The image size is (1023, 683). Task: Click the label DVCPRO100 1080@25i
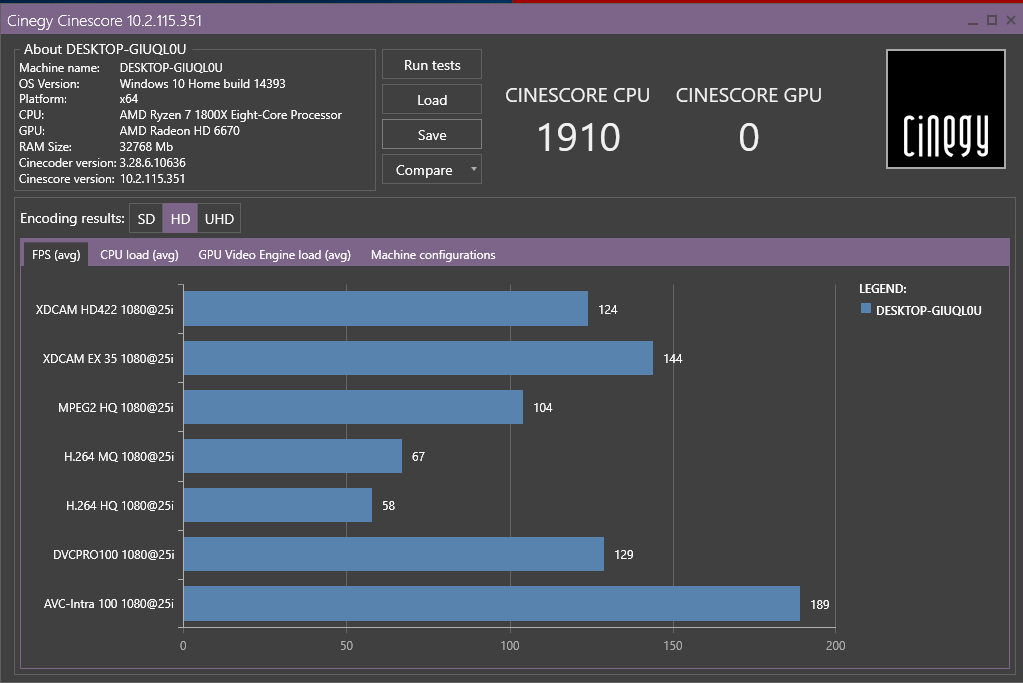[x=114, y=554]
